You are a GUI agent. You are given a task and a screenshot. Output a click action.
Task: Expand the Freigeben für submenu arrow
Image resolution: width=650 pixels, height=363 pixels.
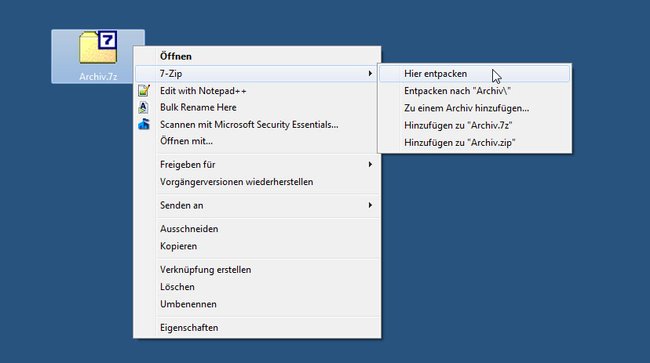click(x=370, y=165)
